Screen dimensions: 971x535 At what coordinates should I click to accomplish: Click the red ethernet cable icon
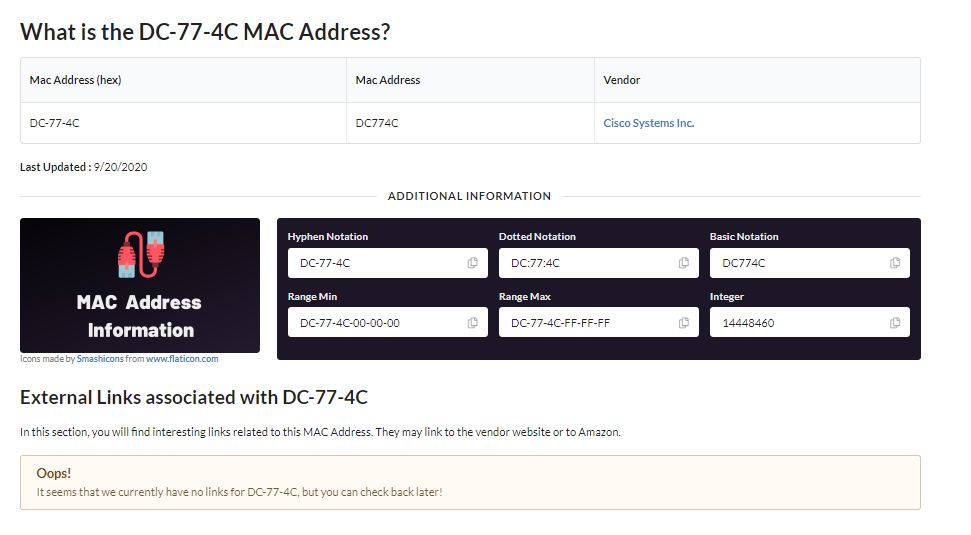coord(140,254)
